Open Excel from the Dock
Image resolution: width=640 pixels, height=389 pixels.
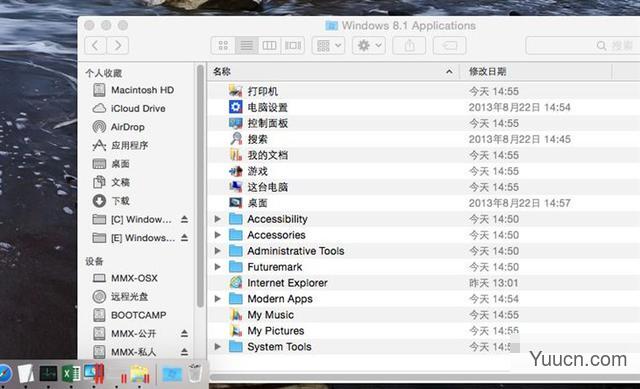pyautogui.click(x=71, y=373)
